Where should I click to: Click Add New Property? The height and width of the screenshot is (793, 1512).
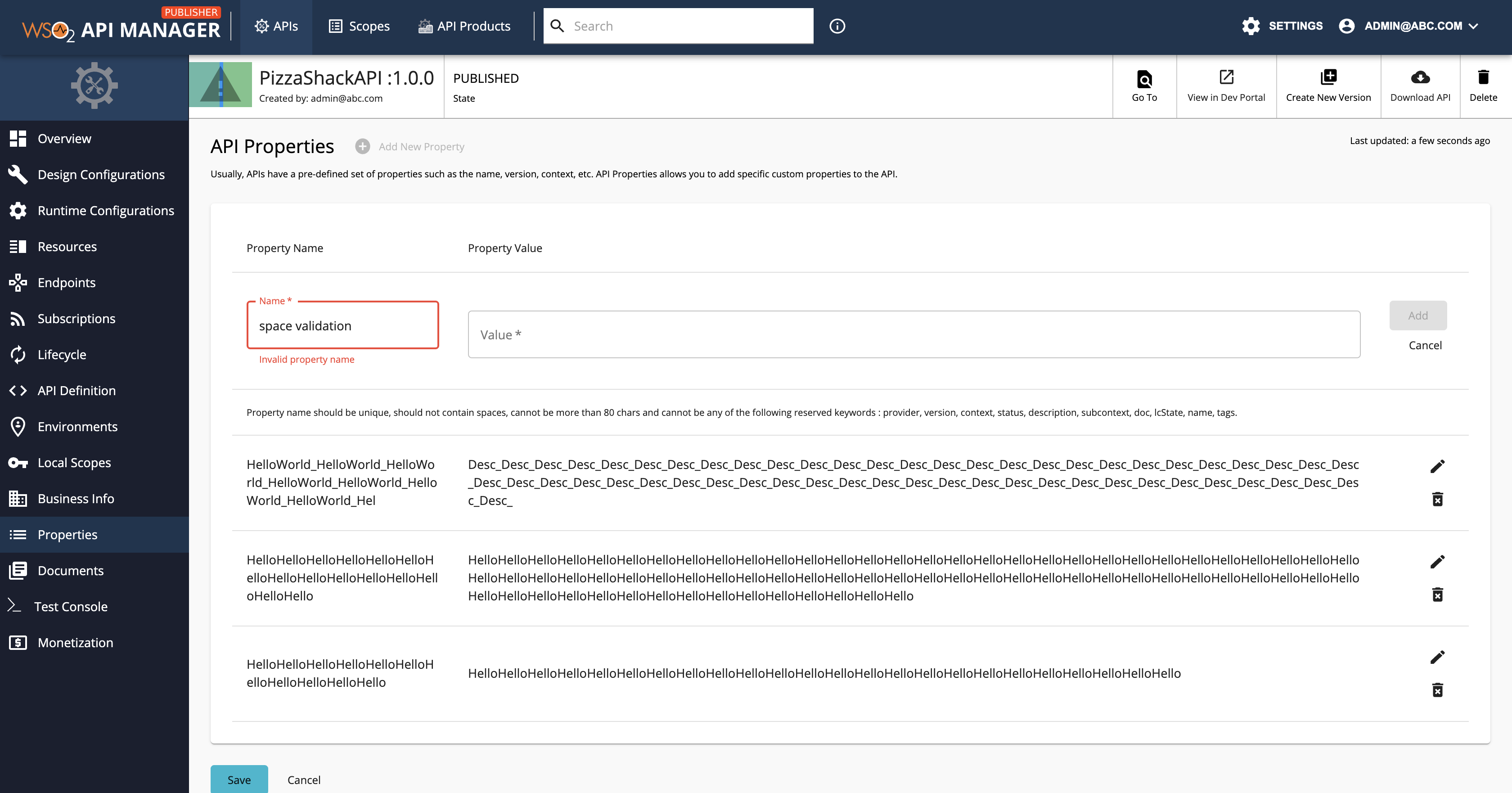click(x=409, y=147)
